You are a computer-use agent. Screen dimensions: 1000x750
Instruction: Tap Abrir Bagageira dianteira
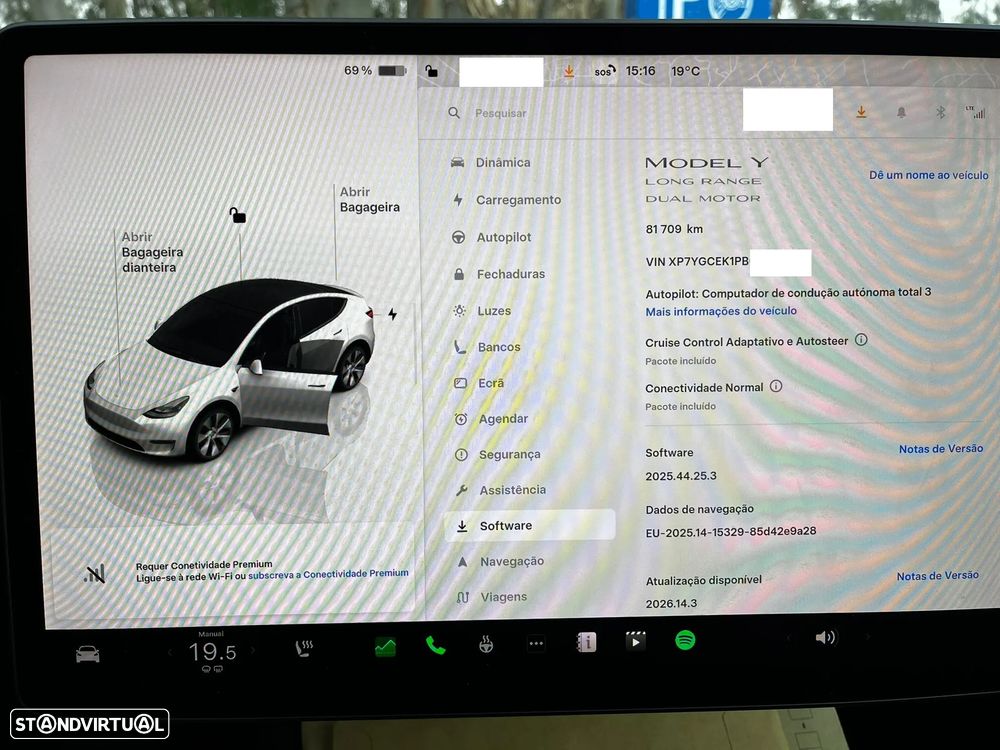(152, 252)
